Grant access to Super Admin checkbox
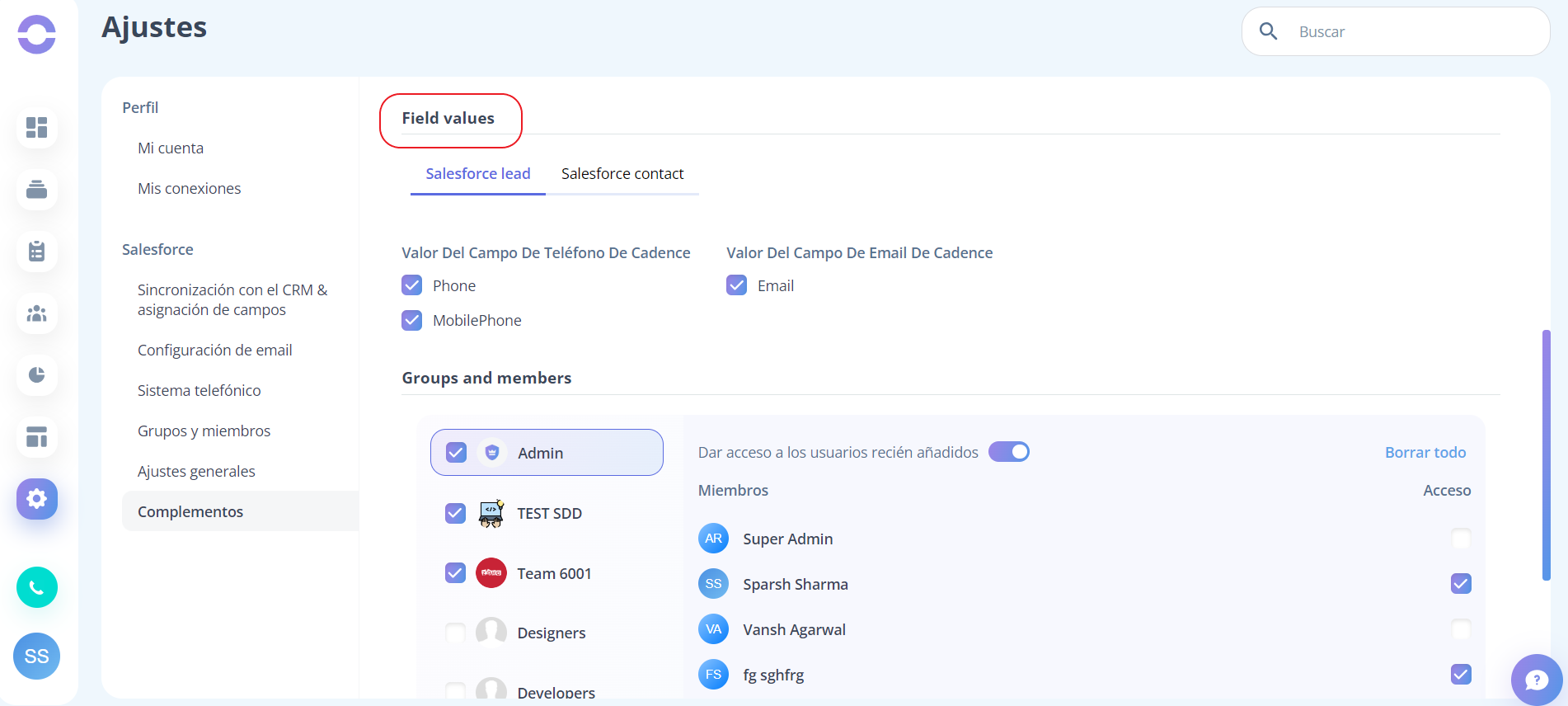 coord(1461,539)
